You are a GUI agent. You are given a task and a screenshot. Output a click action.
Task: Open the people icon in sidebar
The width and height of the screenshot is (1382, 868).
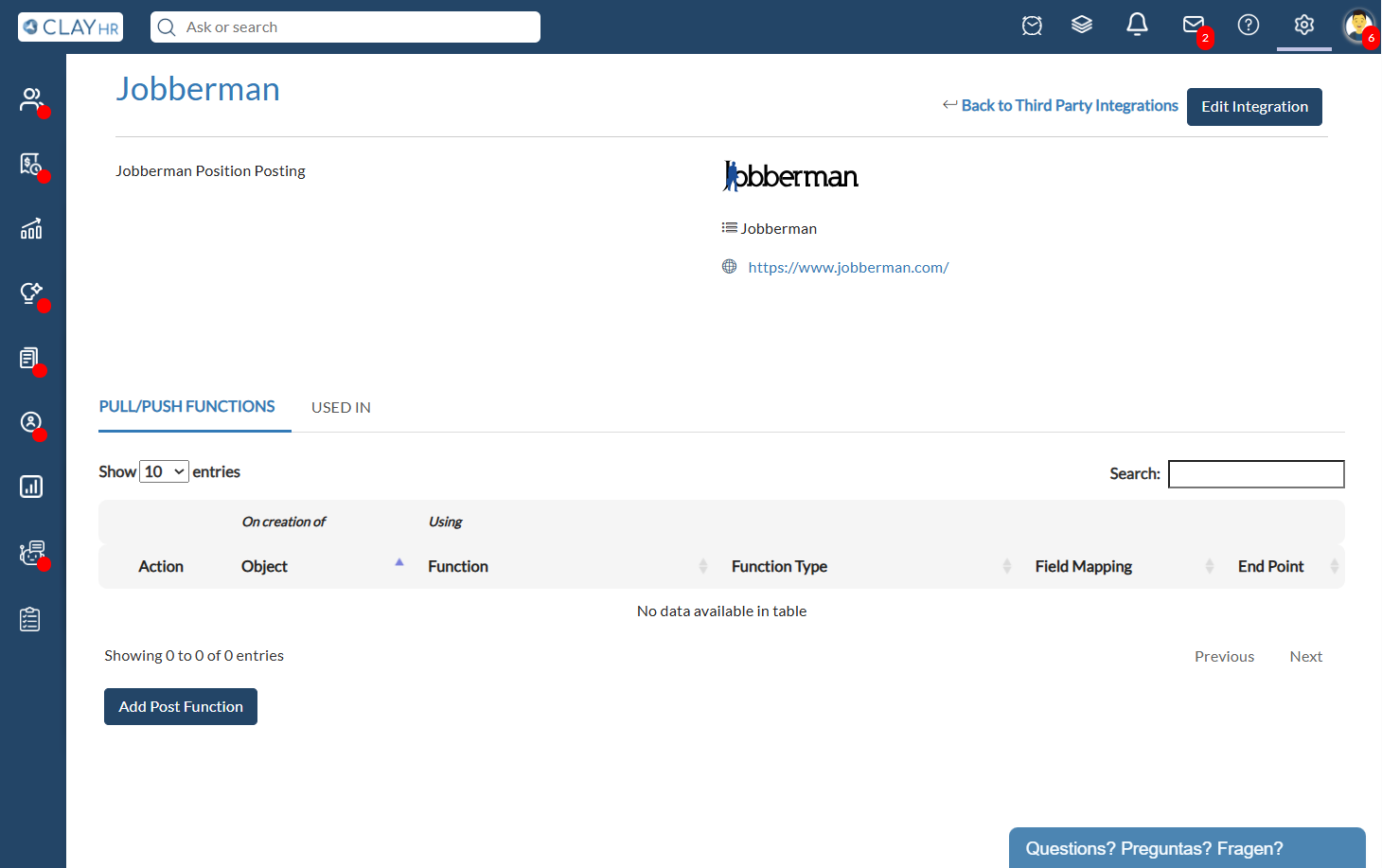[31, 99]
